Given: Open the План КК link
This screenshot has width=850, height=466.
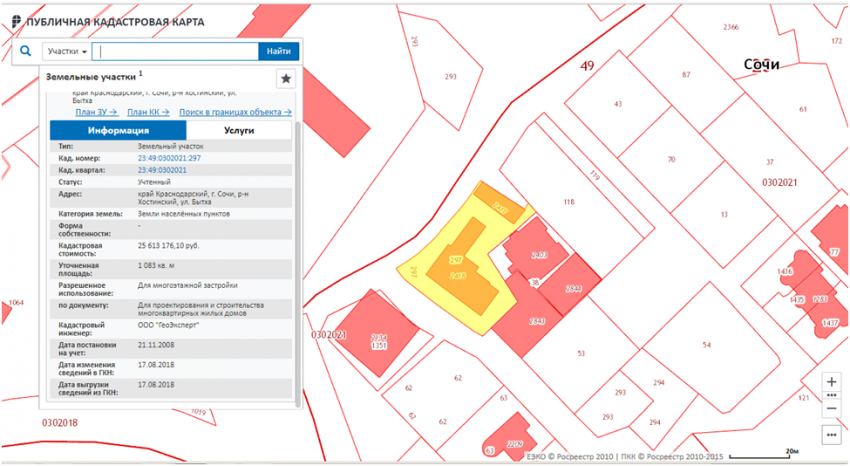Looking at the screenshot, I should click(x=148, y=112).
